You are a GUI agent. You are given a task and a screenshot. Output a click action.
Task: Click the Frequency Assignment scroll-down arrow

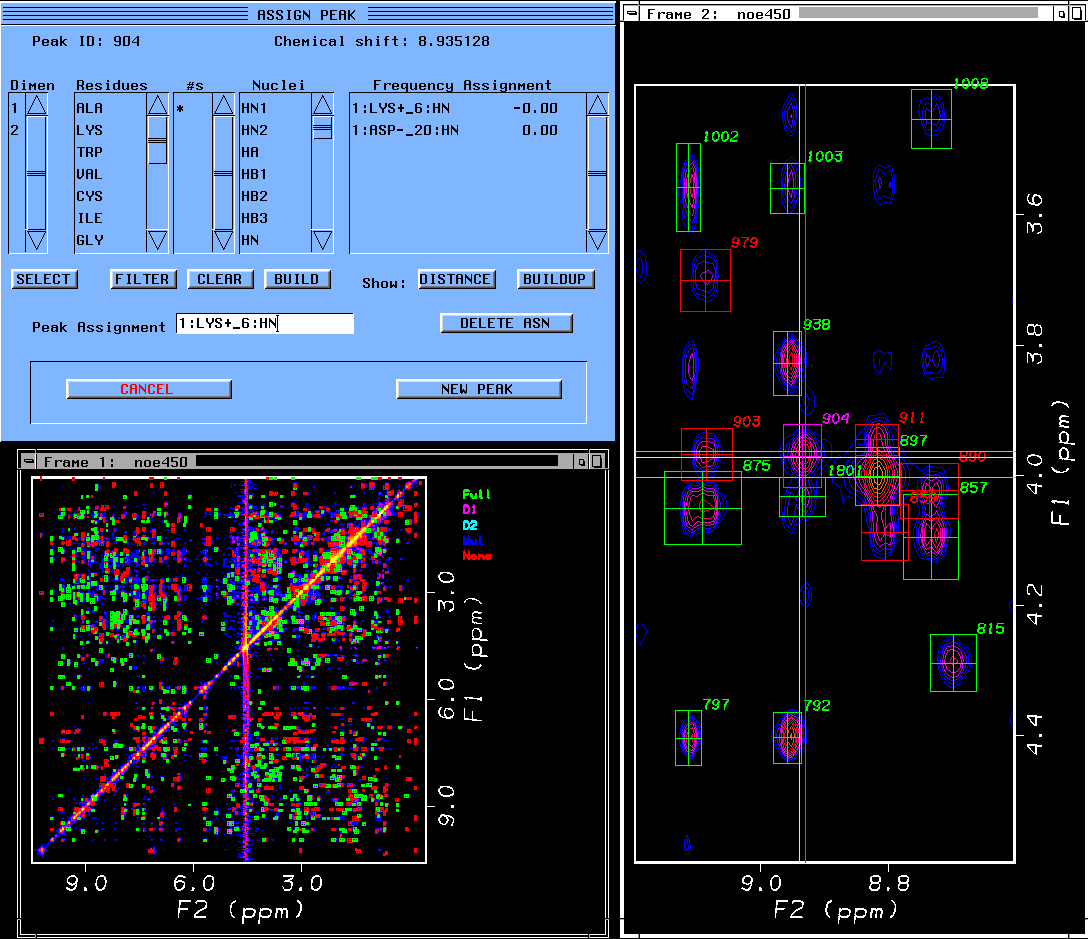click(x=597, y=240)
